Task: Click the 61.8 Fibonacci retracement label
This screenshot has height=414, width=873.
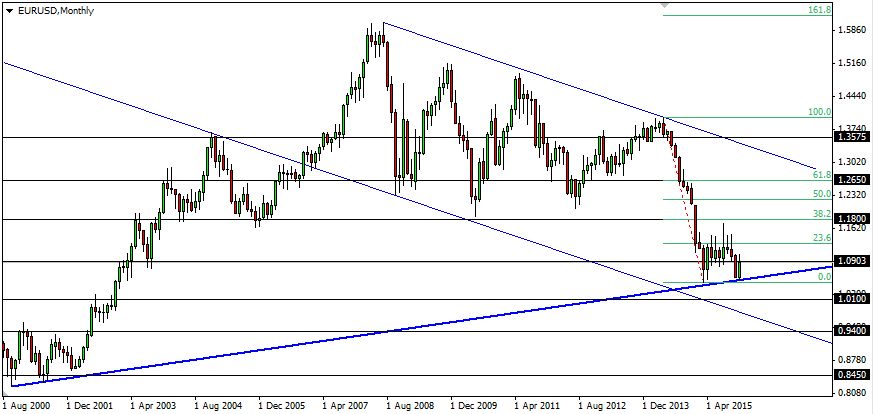Action: [822, 174]
